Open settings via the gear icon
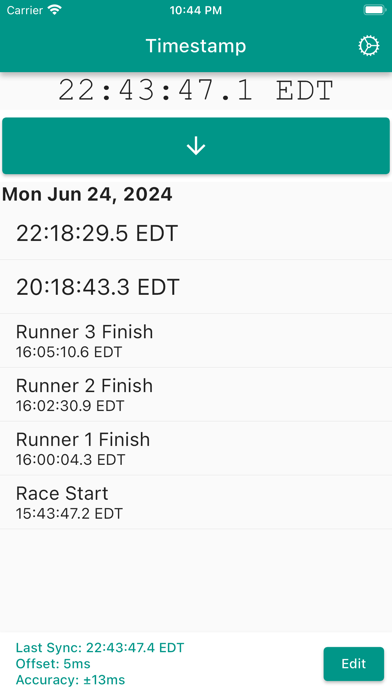392x696 pixels. 369,46
